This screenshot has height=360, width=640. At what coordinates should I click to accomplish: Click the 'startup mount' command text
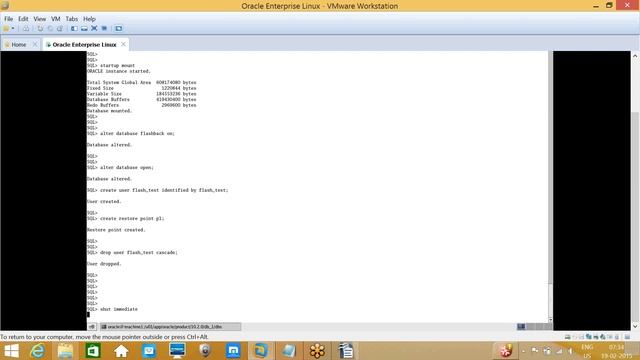[118, 65]
